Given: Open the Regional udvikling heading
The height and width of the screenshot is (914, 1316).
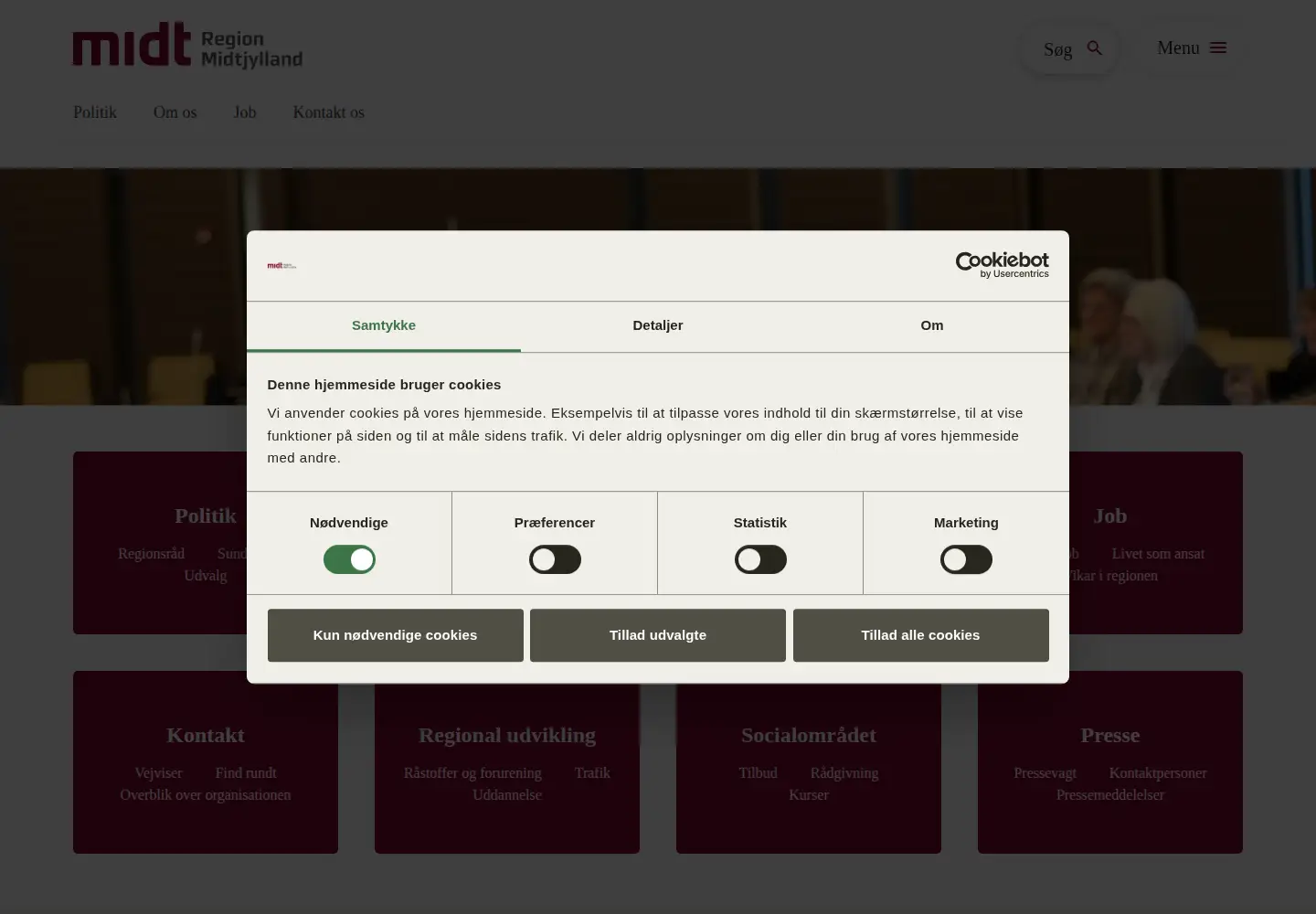Looking at the screenshot, I should tap(507, 735).
